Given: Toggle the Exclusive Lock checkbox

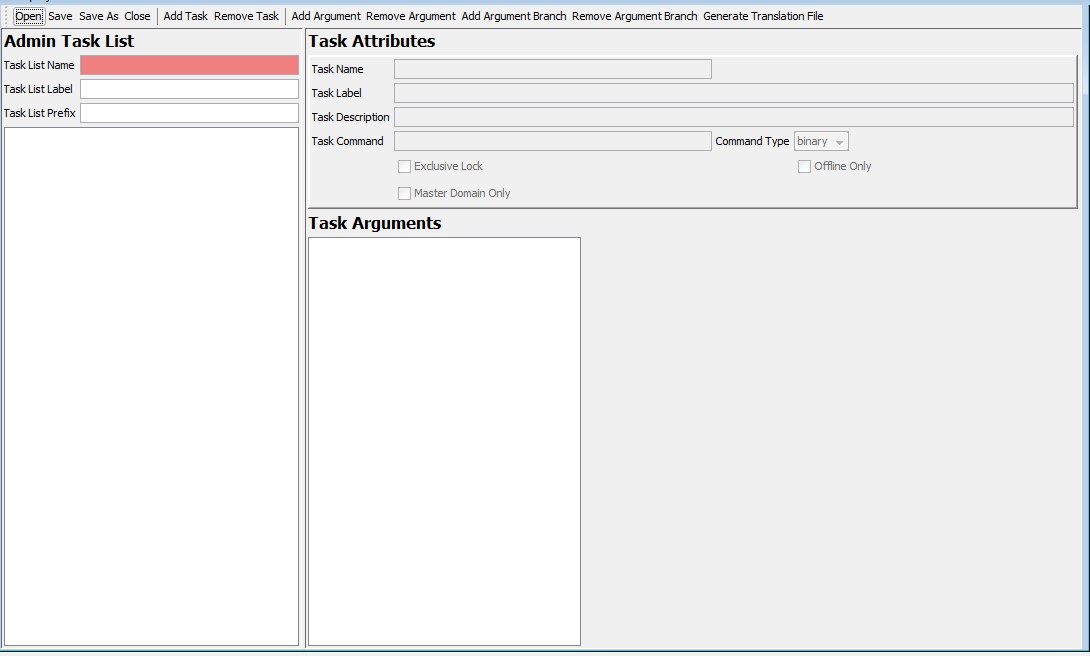Looking at the screenshot, I should click(x=404, y=167).
